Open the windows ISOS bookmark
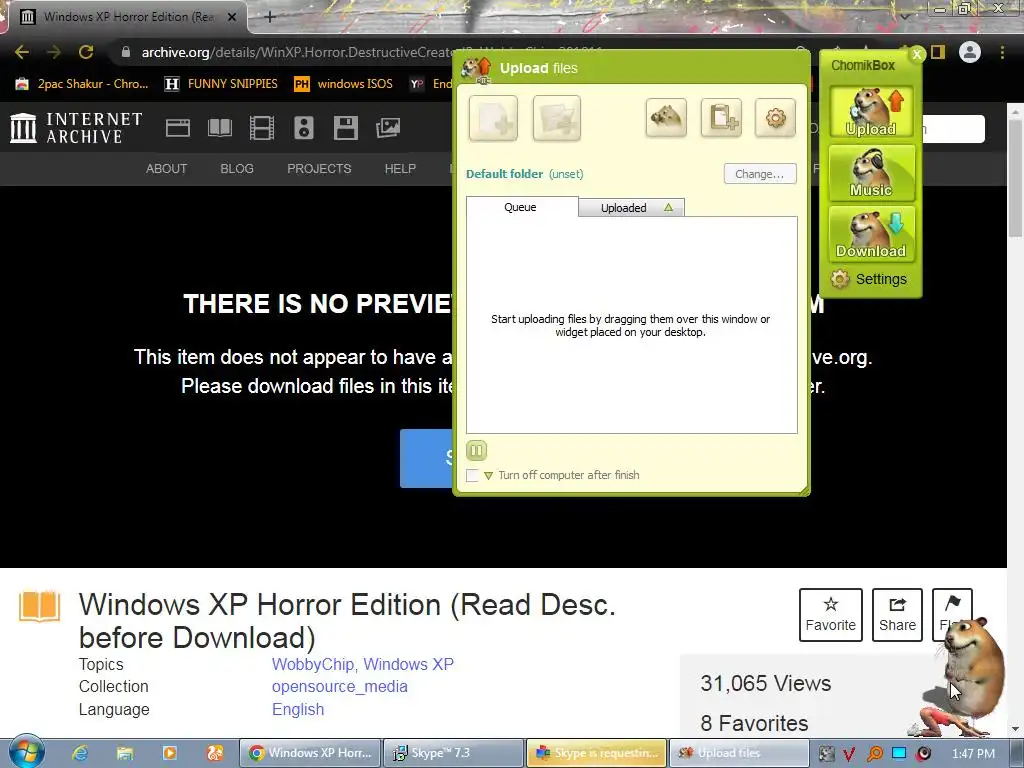The width and height of the screenshot is (1024, 768). (344, 84)
